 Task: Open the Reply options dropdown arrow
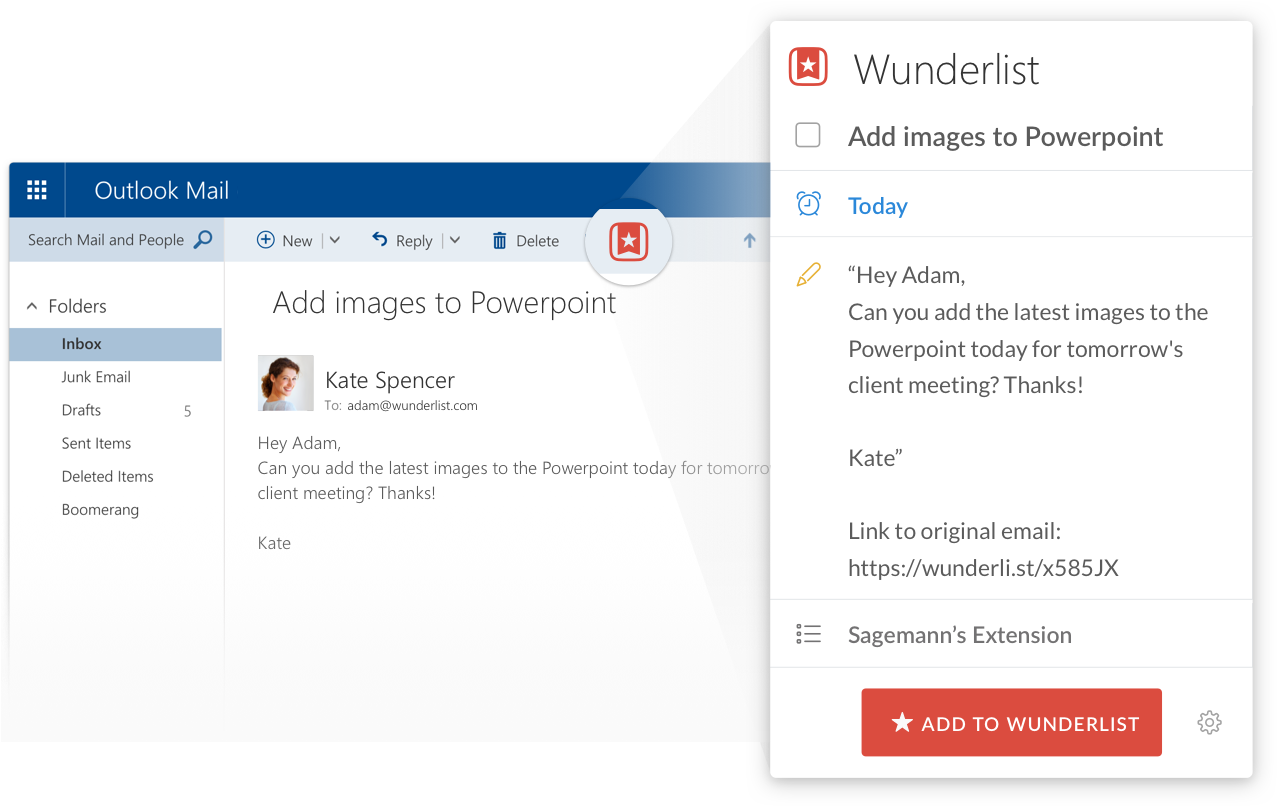(454, 240)
